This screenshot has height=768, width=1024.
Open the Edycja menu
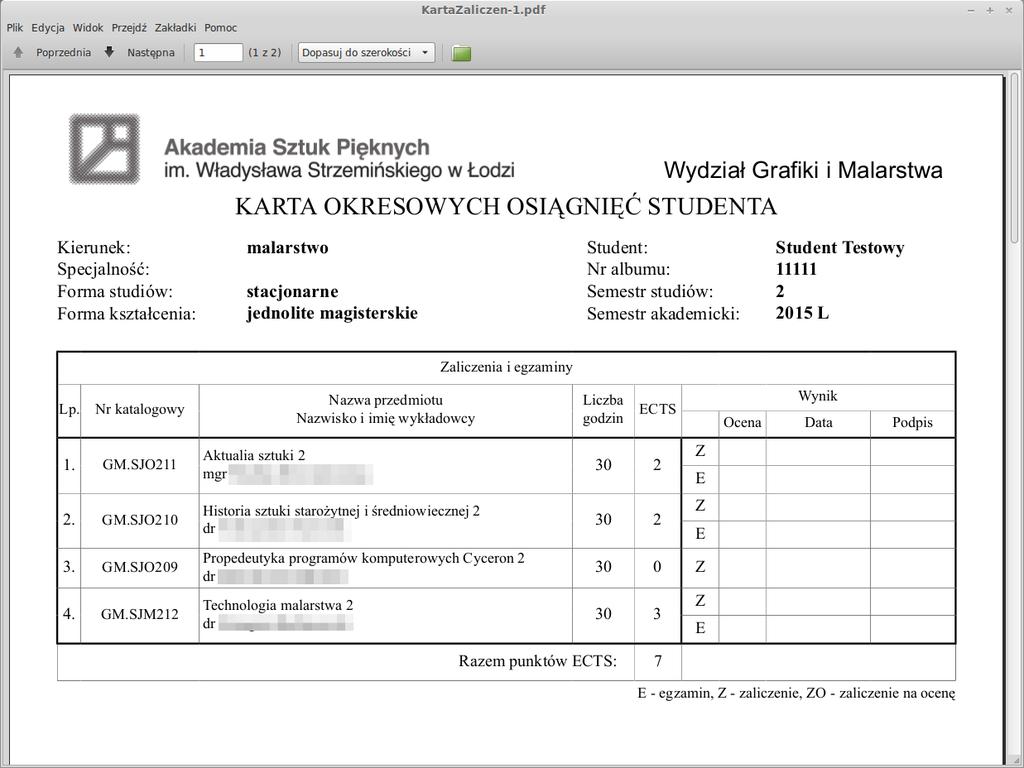pyautogui.click(x=48, y=27)
